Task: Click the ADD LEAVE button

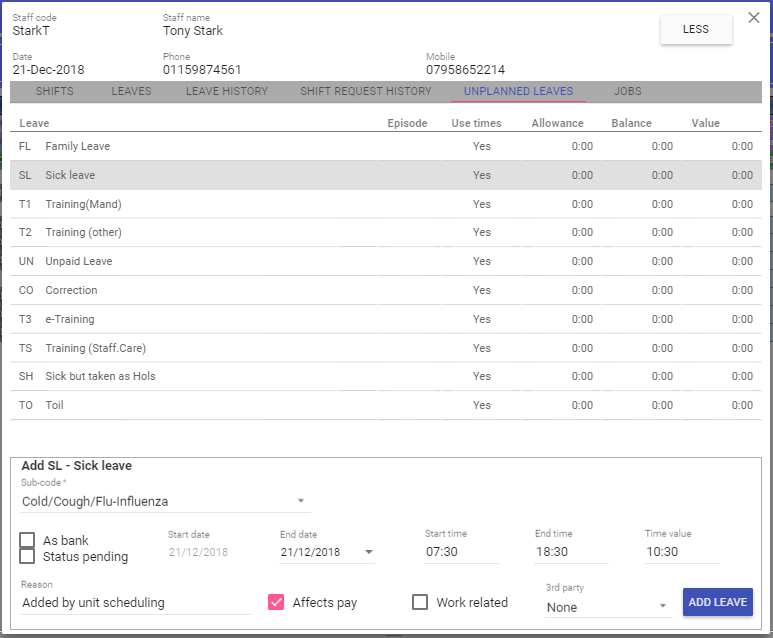Action: 717,602
